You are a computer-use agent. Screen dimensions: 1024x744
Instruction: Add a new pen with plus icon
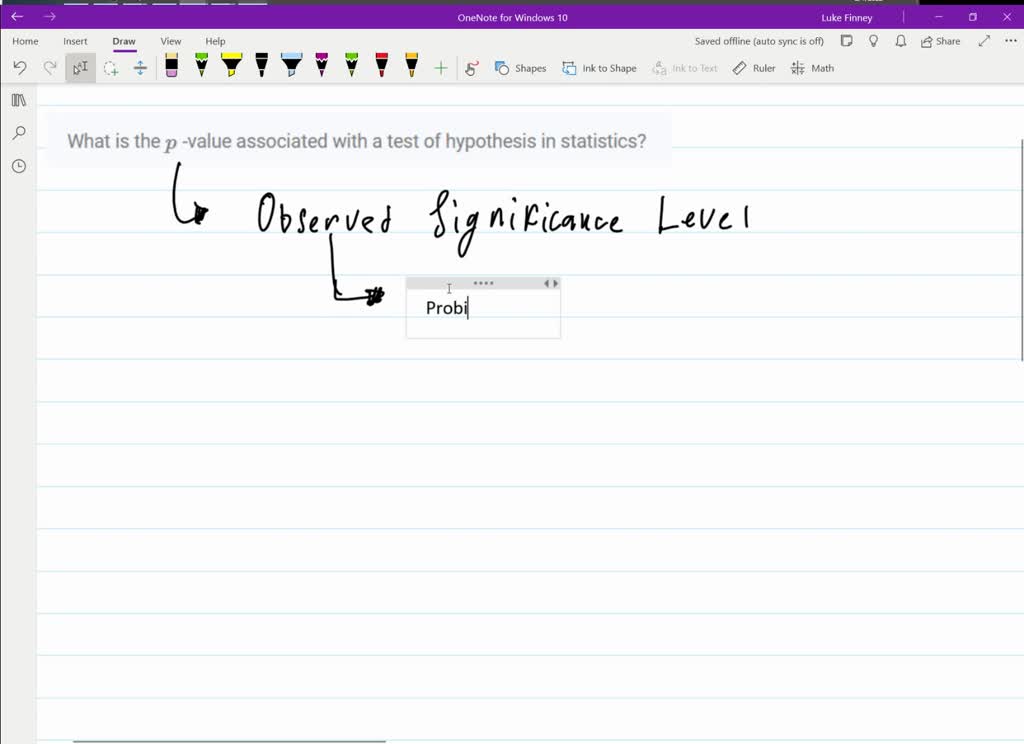click(441, 68)
